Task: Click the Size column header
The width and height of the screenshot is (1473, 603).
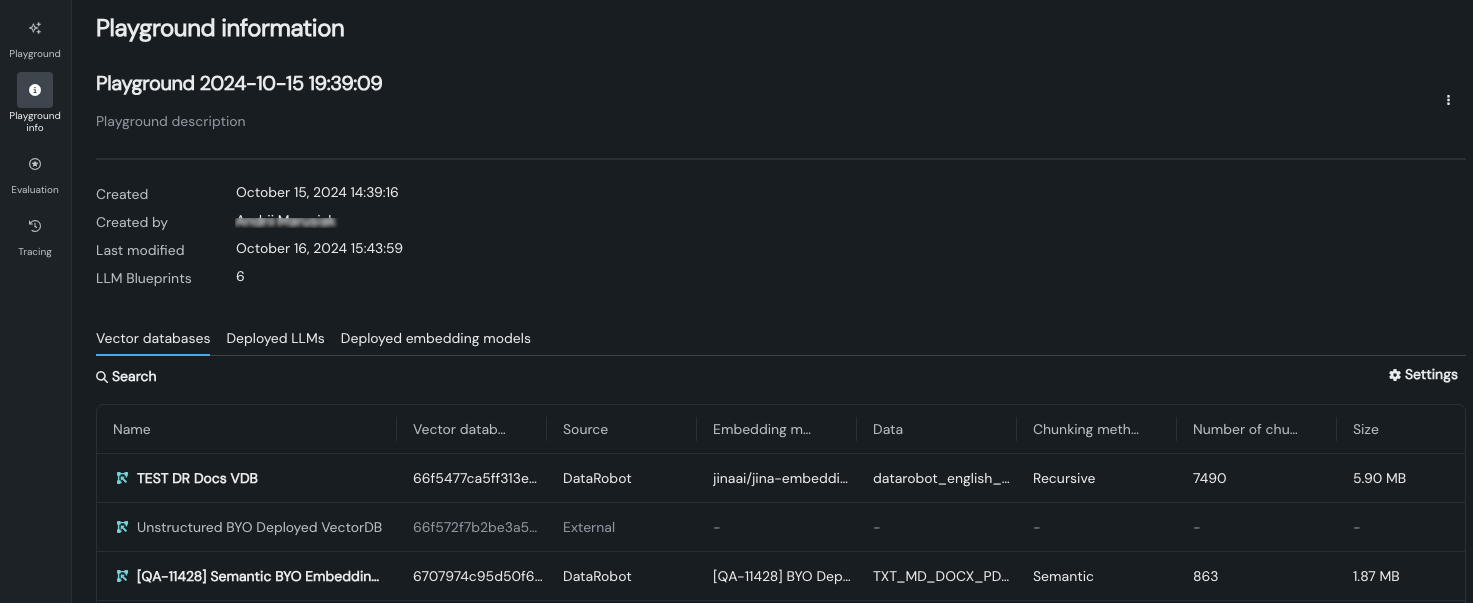Action: click(x=1365, y=430)
